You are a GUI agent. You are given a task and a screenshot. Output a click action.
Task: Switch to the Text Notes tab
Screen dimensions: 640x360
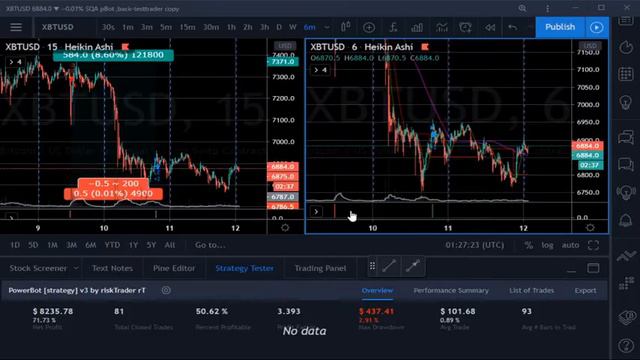pyautogui.click(x=112, y=268)
